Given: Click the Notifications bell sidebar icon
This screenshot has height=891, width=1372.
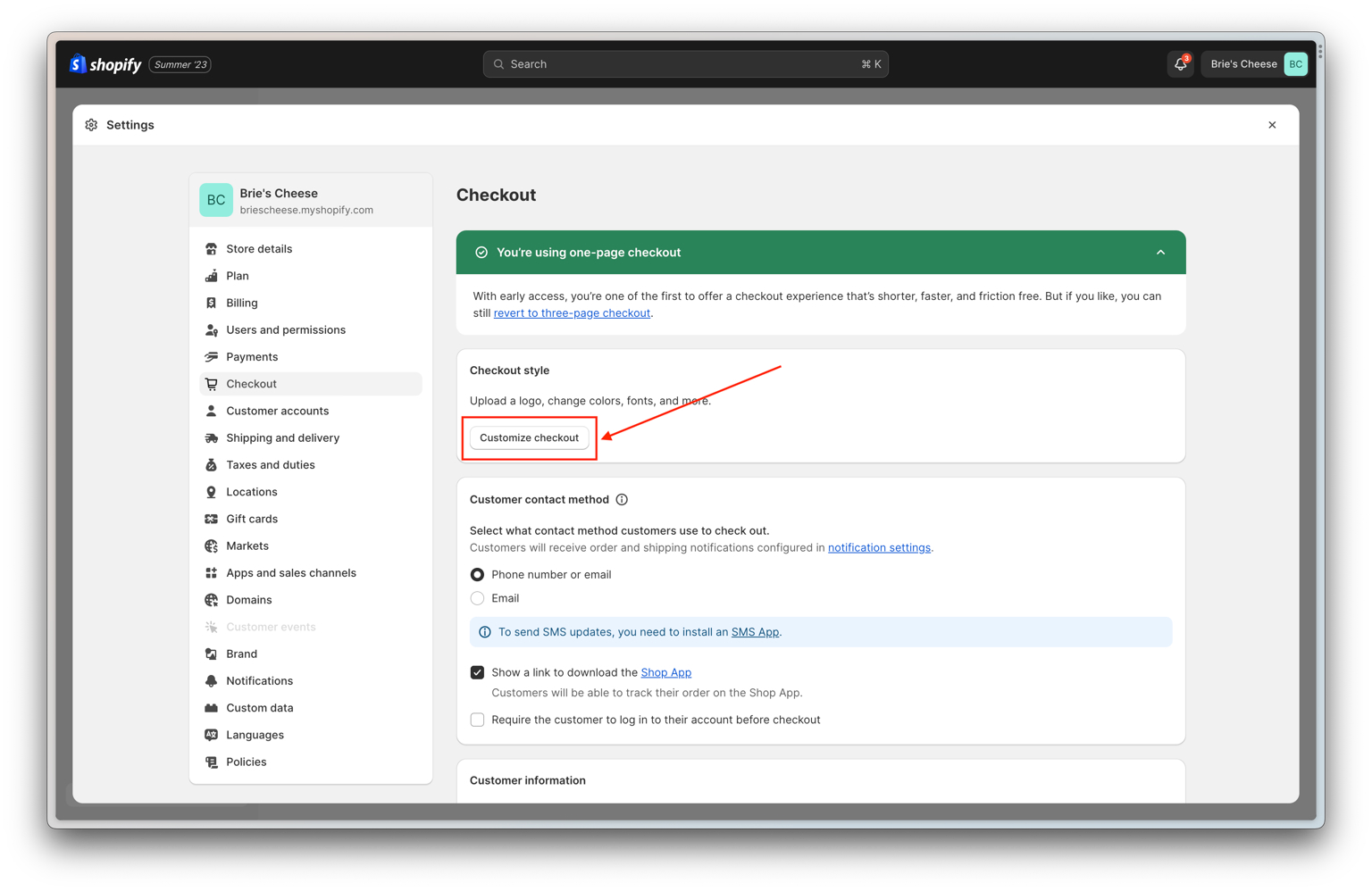Looking at the screenshot, I should tap(212, 681).
